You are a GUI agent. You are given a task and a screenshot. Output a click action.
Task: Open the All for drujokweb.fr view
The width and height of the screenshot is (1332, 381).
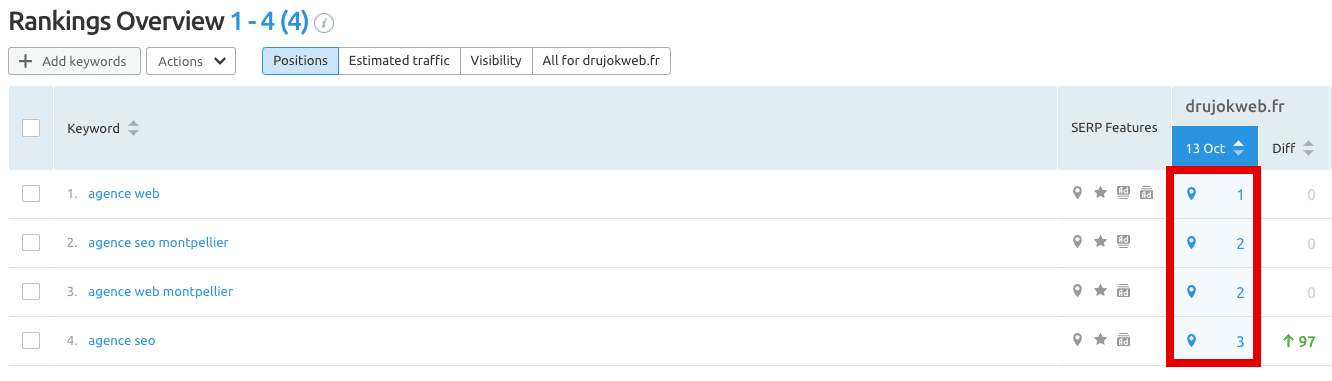(x=601, y=60)
